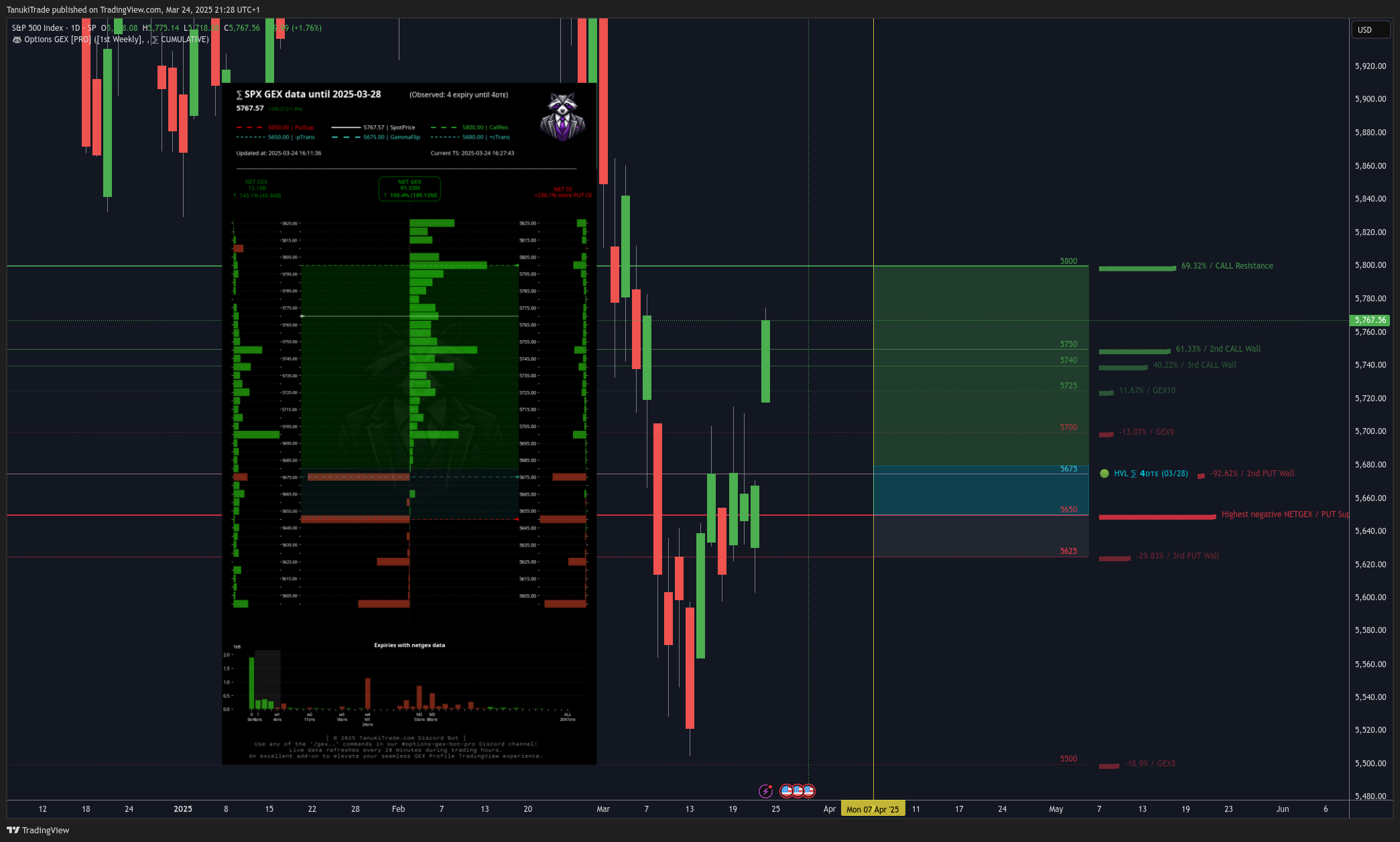Click the 5800 level number on chart
Image resolution: width=1400 pixels, height=842 pixels.
coord(1068,261)
